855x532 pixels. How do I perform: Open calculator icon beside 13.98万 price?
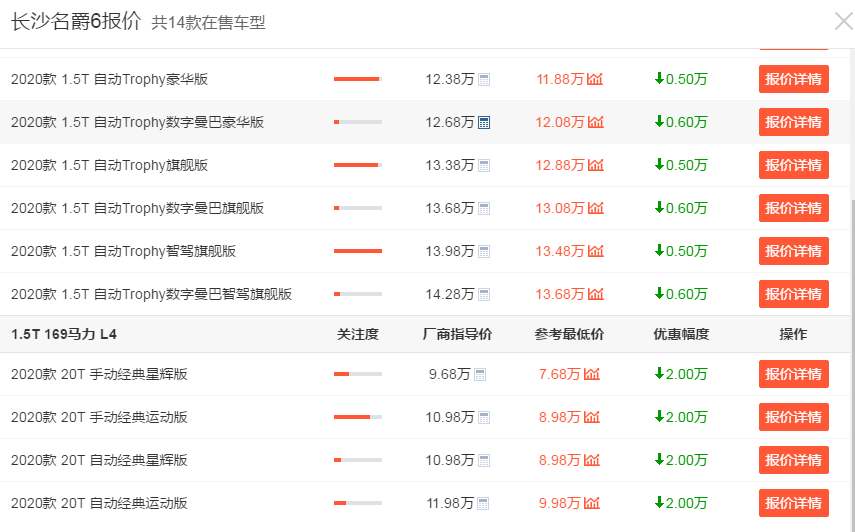point(484,252)
